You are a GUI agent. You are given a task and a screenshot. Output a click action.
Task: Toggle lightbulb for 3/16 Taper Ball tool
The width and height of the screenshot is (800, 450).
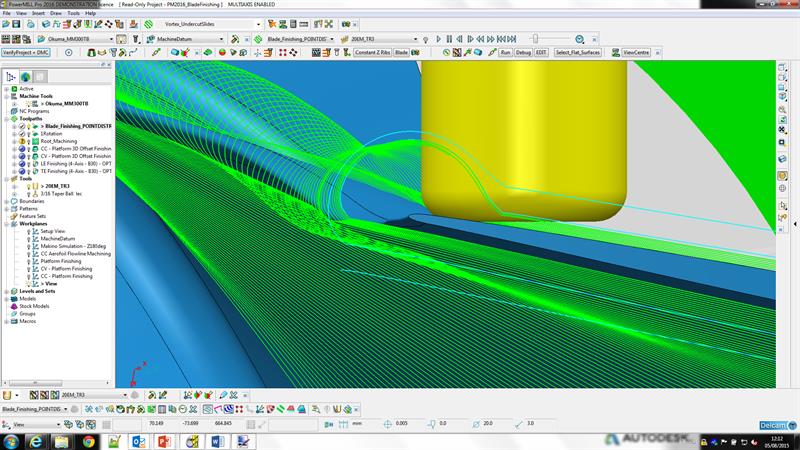29,194
